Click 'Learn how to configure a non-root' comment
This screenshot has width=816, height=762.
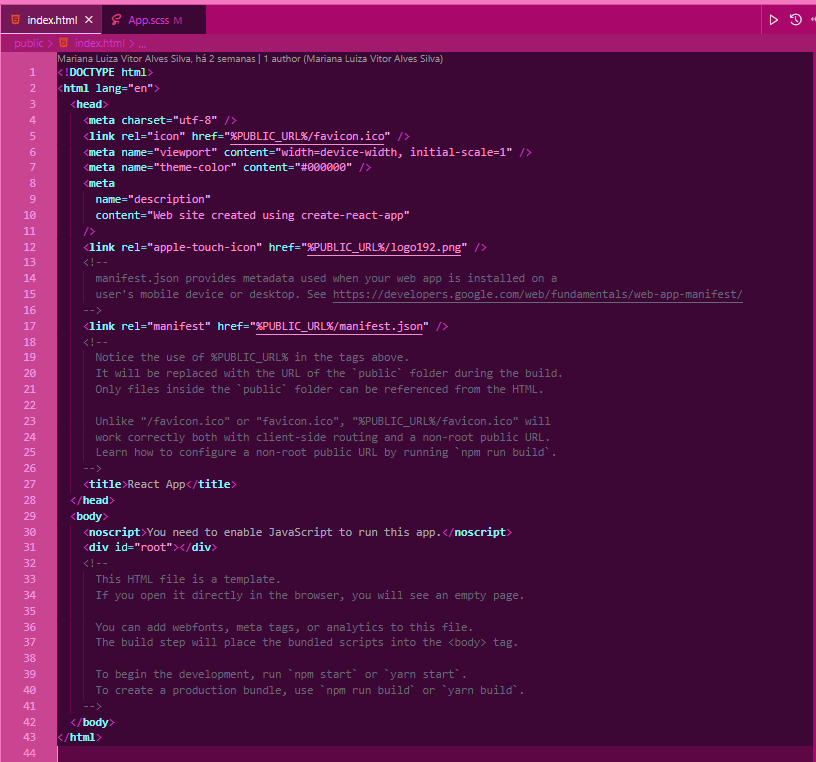pos(326,452)
